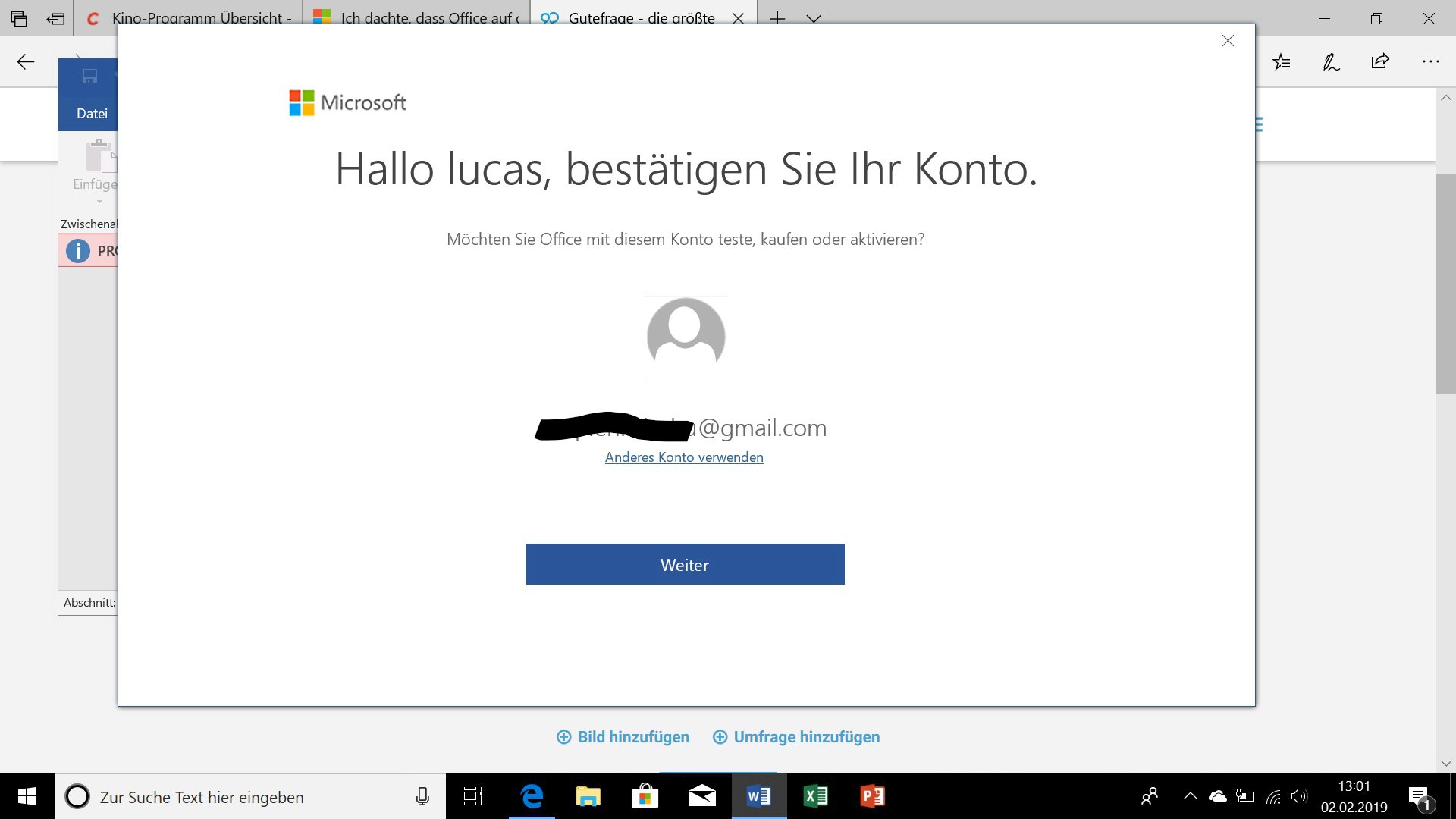Expand the tab preview chevron in Edge

point(814,18)
